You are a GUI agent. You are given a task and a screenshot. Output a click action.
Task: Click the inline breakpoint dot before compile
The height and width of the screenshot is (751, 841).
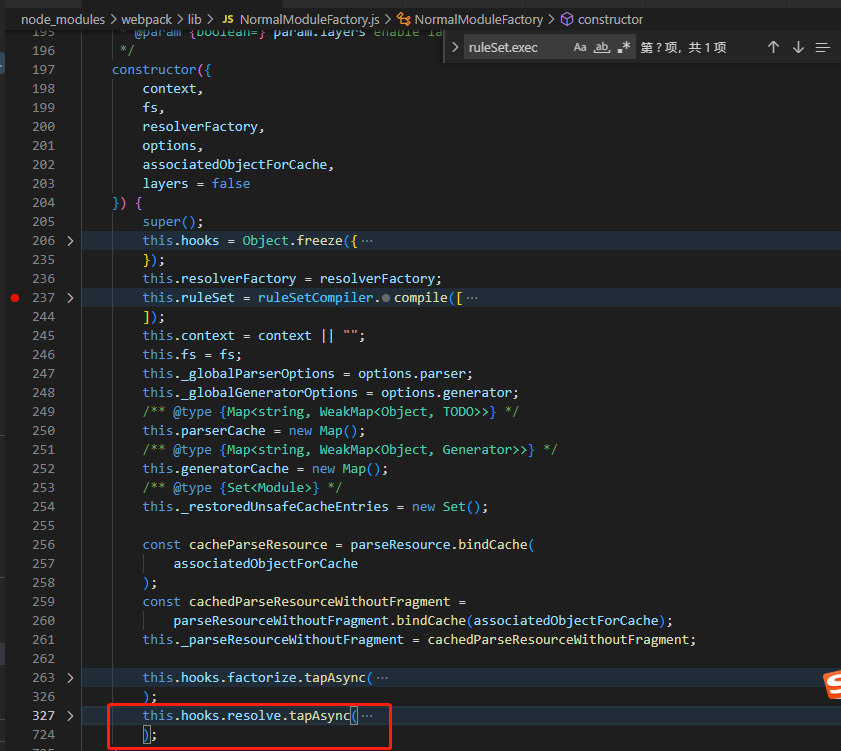coord(386,298)
